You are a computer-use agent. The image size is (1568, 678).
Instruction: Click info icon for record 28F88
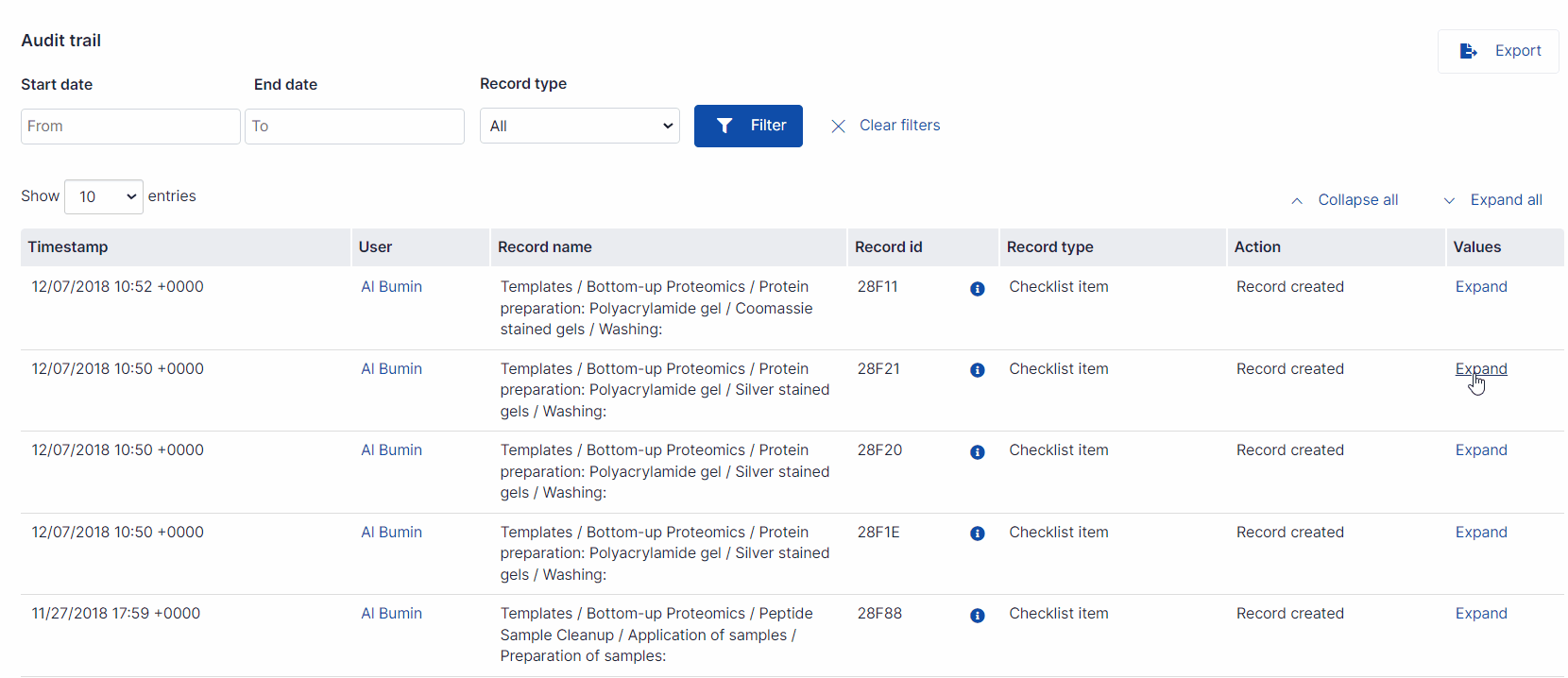[x=978, y=616]
